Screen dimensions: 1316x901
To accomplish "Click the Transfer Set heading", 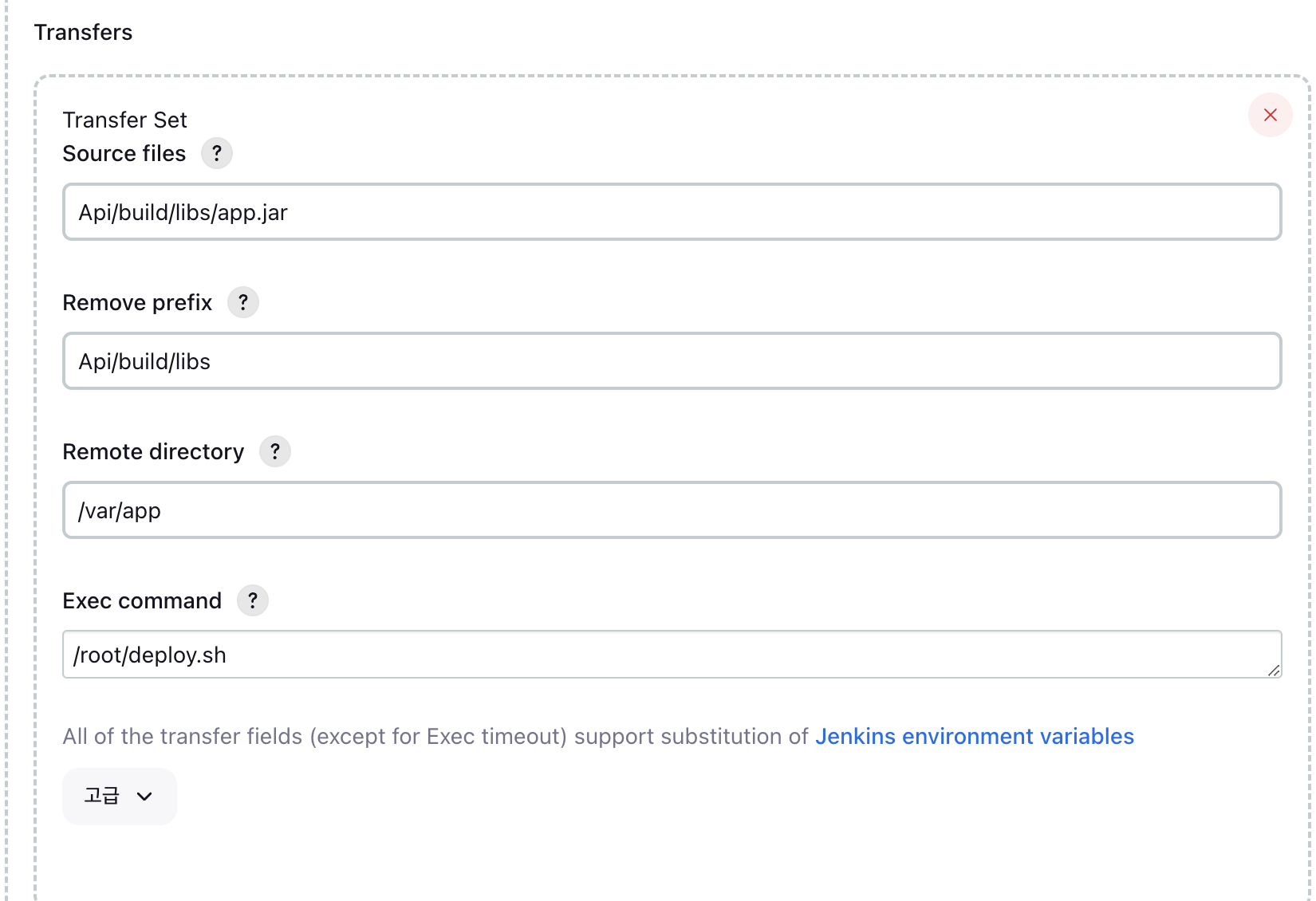I will [124, 120].
